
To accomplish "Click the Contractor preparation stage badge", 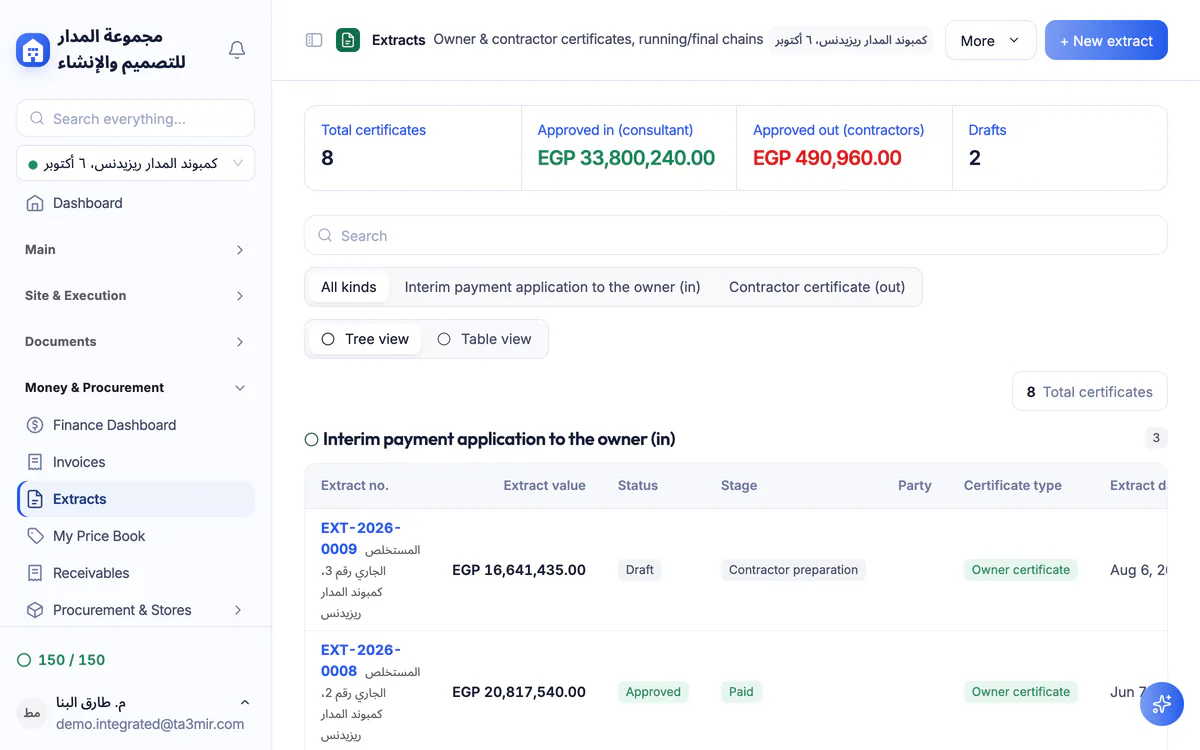I will pyautogui.click(x=793, y=570).
